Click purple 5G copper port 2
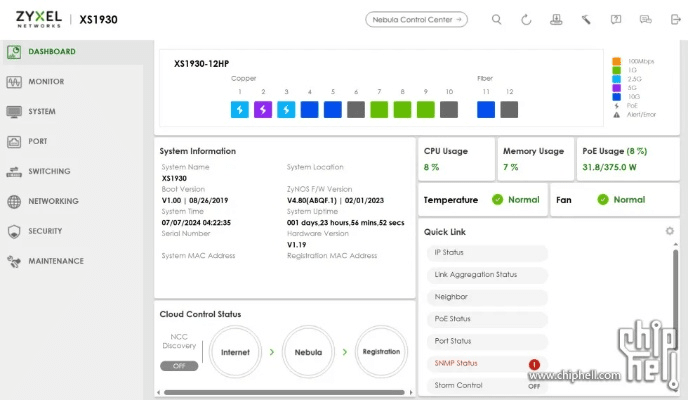Image resolution: width=688 pixels, height=400 pixels. [x=263, y=109]
